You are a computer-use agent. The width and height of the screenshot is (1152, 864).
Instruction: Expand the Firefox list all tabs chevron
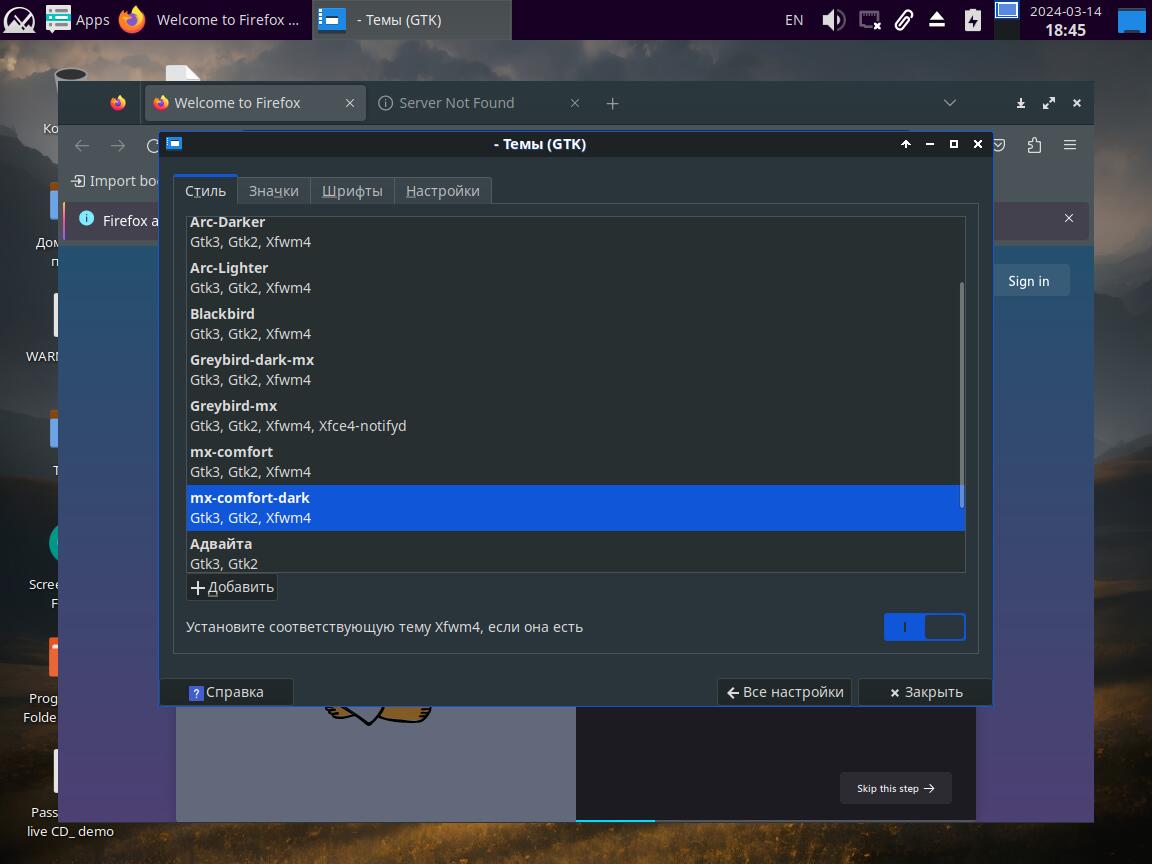[x=950, y=103]
